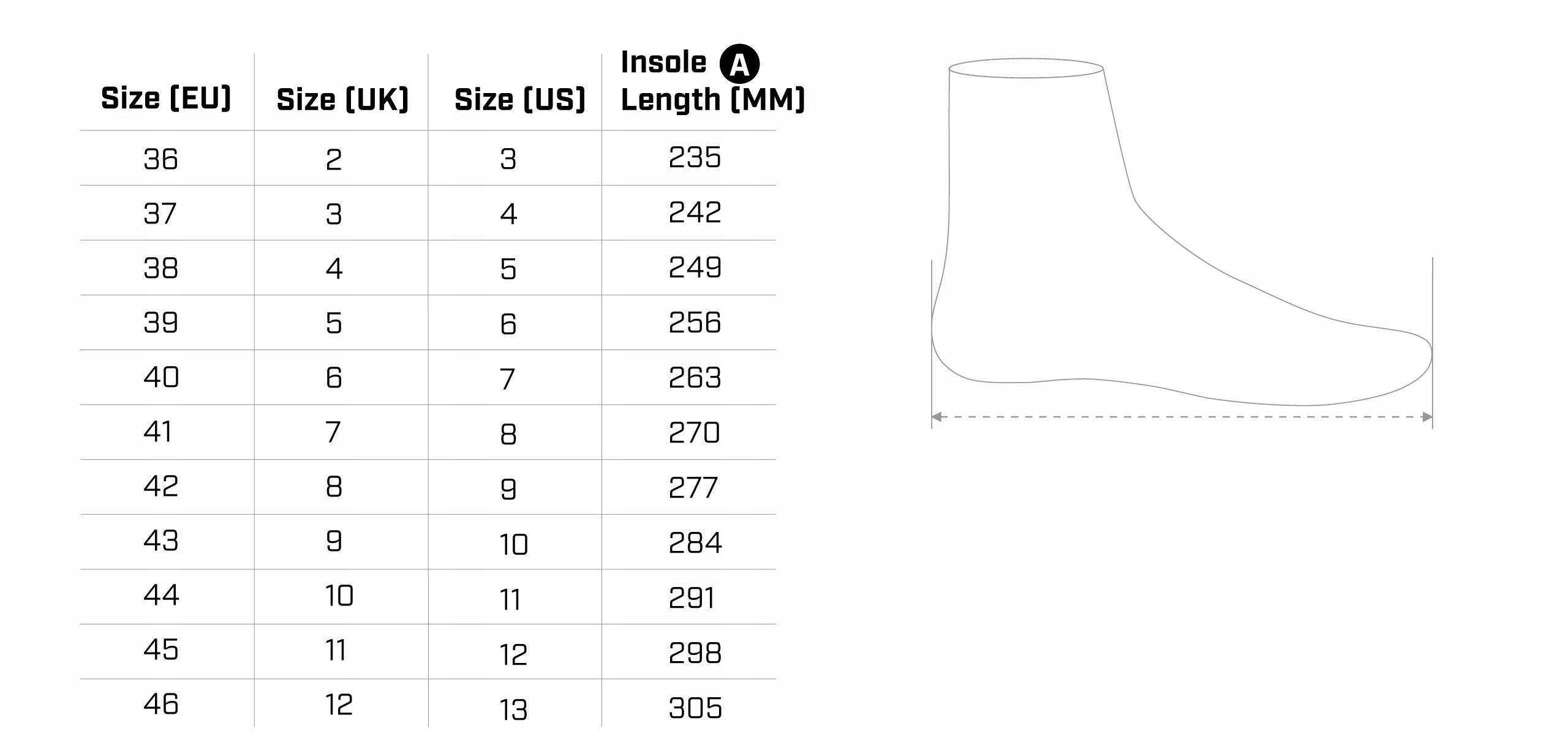Click US size 13 cell
This screenshot has height=756, width=1568.
(513, 709)
